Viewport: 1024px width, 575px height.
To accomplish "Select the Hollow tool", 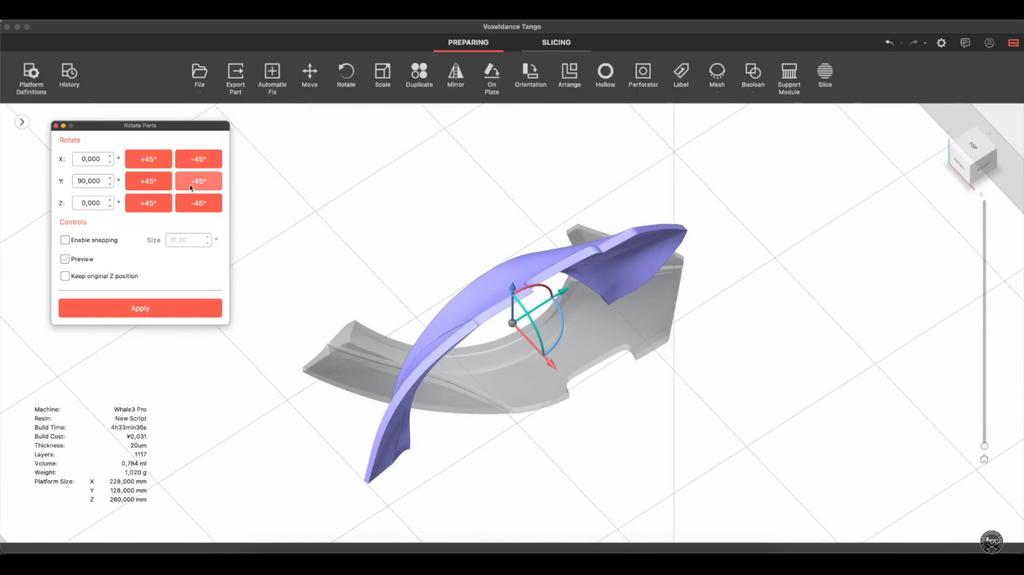I will tap(605, 75).
